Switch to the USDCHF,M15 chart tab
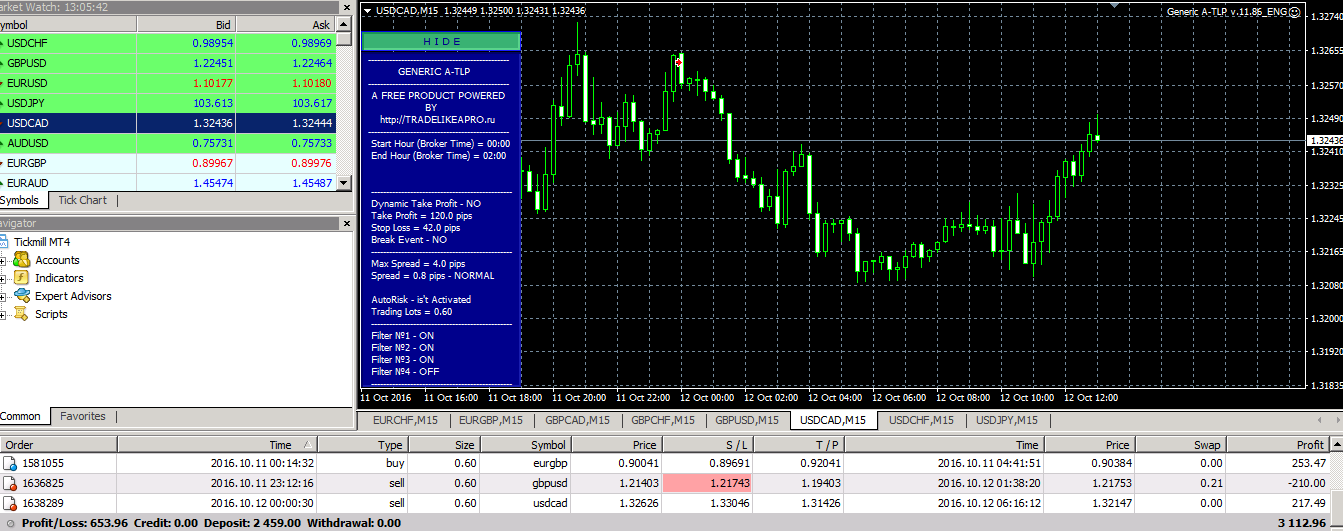Screen dimensions: 1343x531 coord(921,420)
